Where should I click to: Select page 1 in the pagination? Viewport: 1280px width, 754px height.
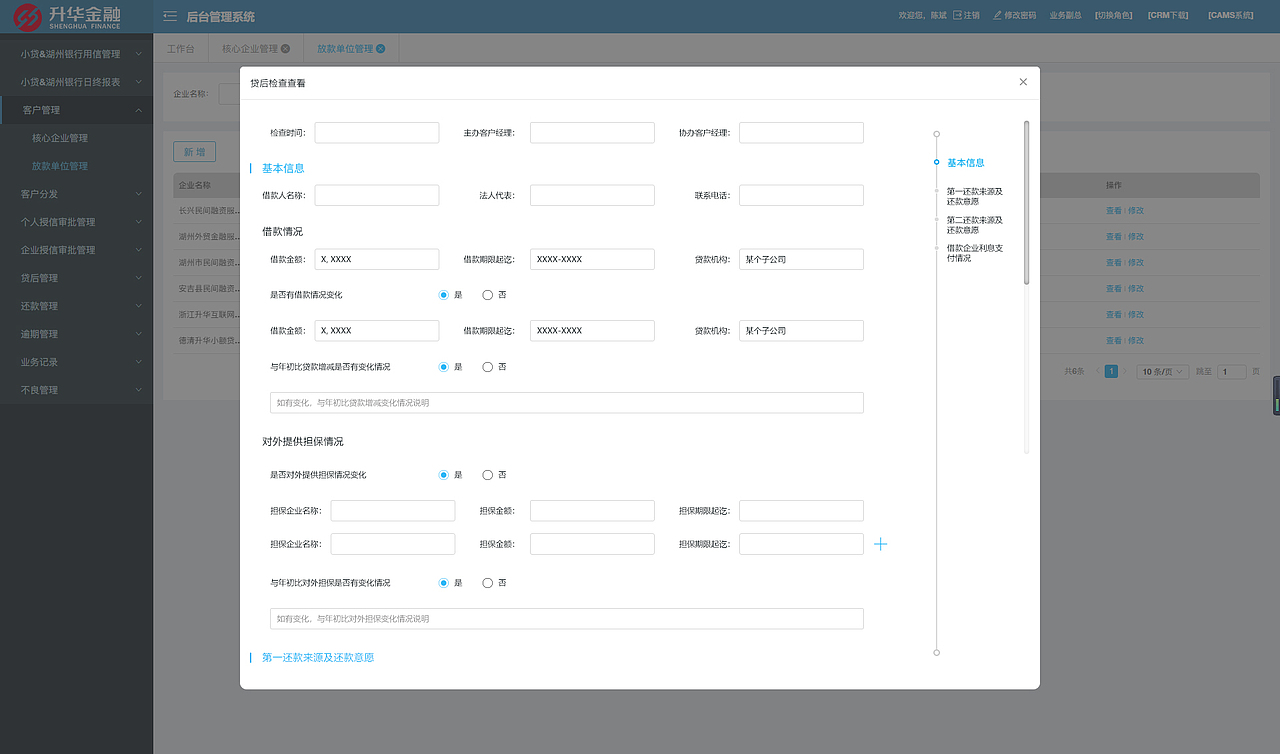(1111, 371)
